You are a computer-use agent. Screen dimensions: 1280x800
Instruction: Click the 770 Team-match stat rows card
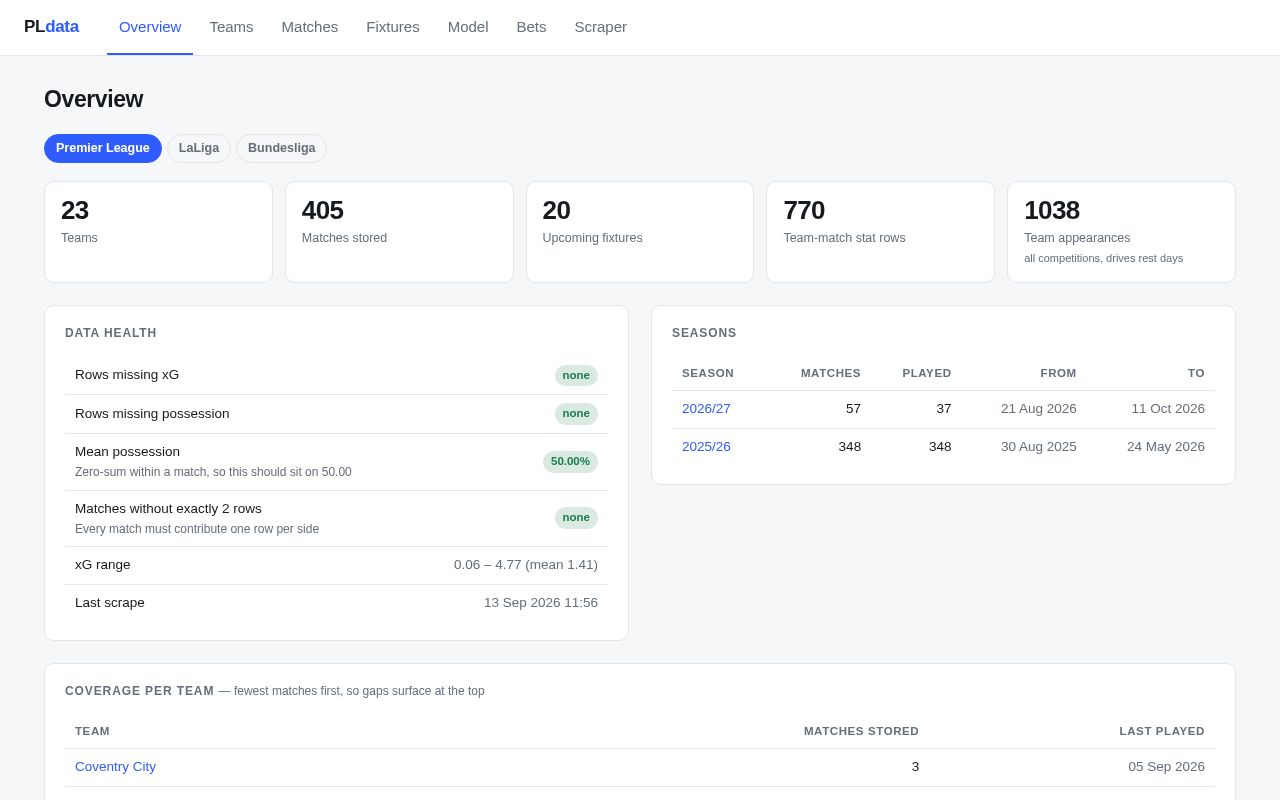880,232
